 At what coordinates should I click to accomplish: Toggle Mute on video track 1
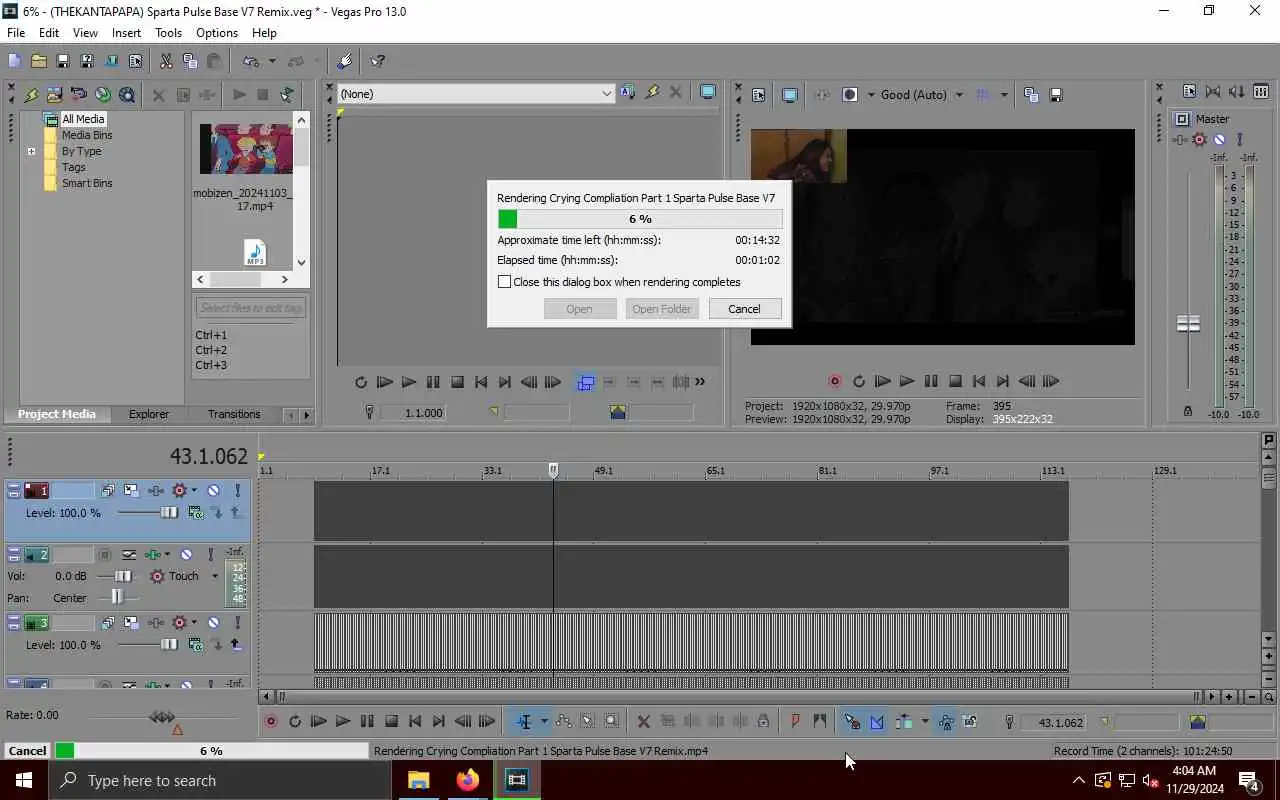pos(213,490)
